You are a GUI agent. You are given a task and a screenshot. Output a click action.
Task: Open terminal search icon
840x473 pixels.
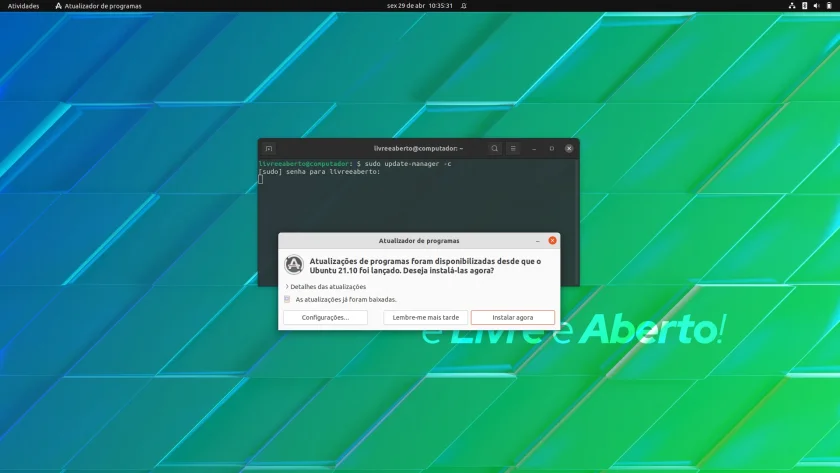(494, 148)
